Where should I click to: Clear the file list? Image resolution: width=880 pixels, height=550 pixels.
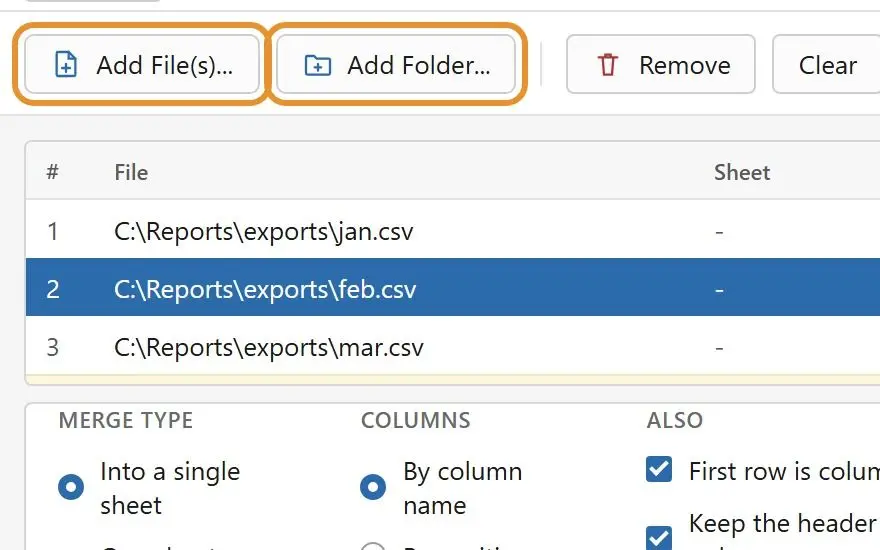827,65
